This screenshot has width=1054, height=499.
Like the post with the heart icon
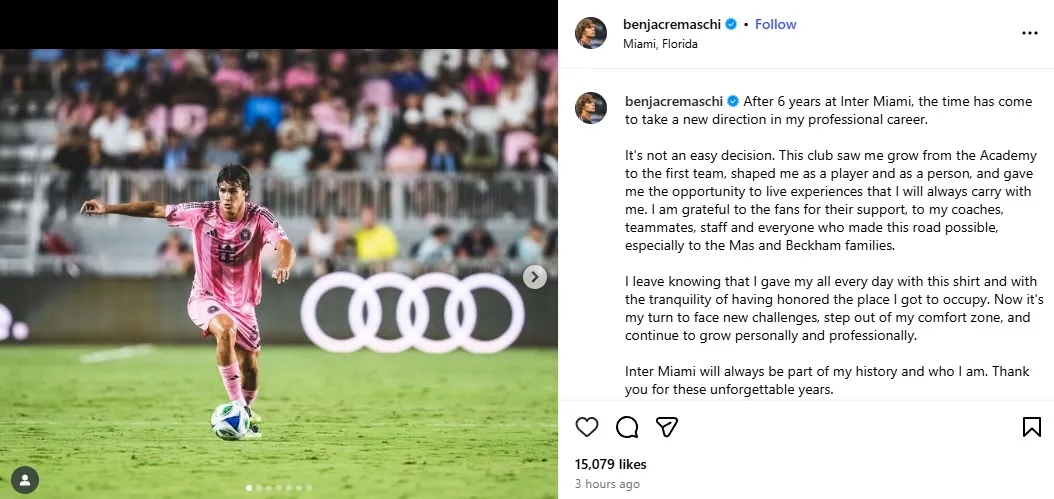tap(587, 427)
